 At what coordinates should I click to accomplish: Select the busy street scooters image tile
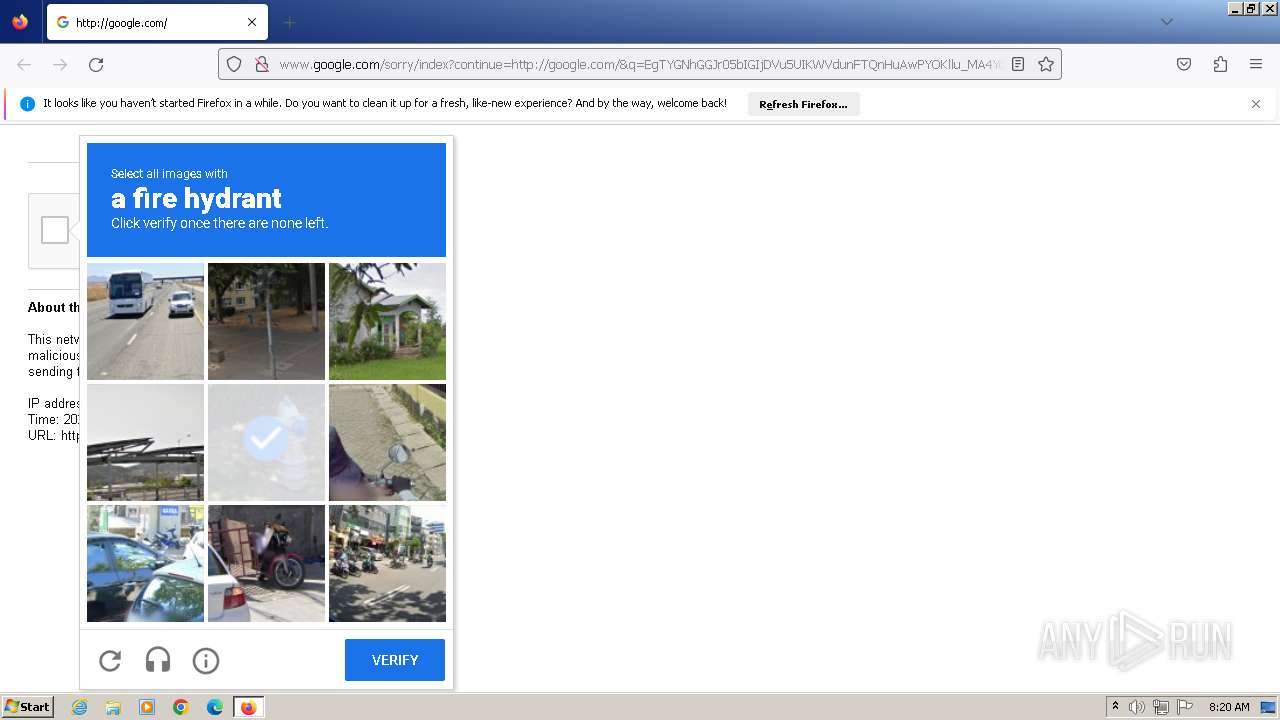pyautogui.click(x=387, y=563)
